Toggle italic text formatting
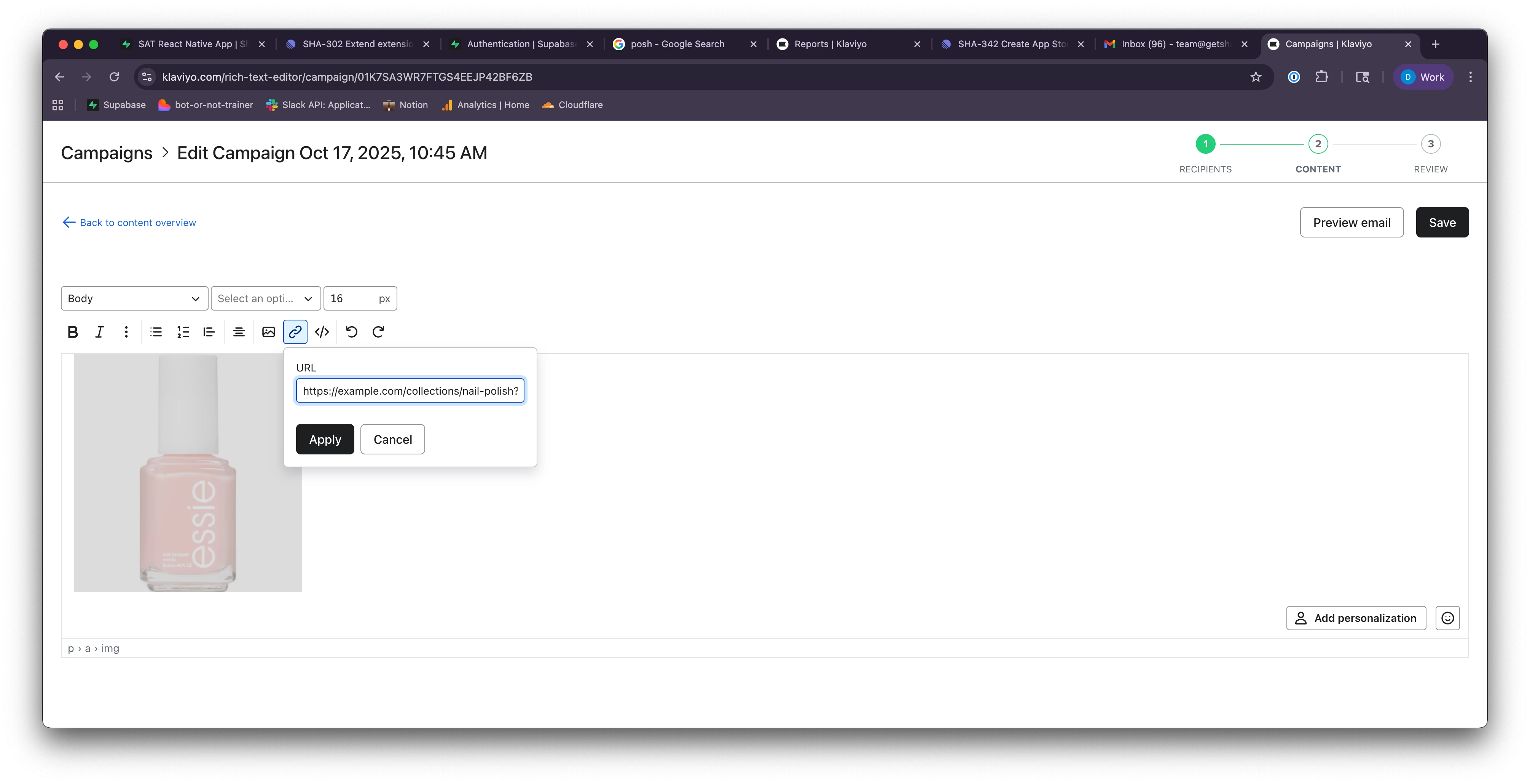 tap(100, 332)
